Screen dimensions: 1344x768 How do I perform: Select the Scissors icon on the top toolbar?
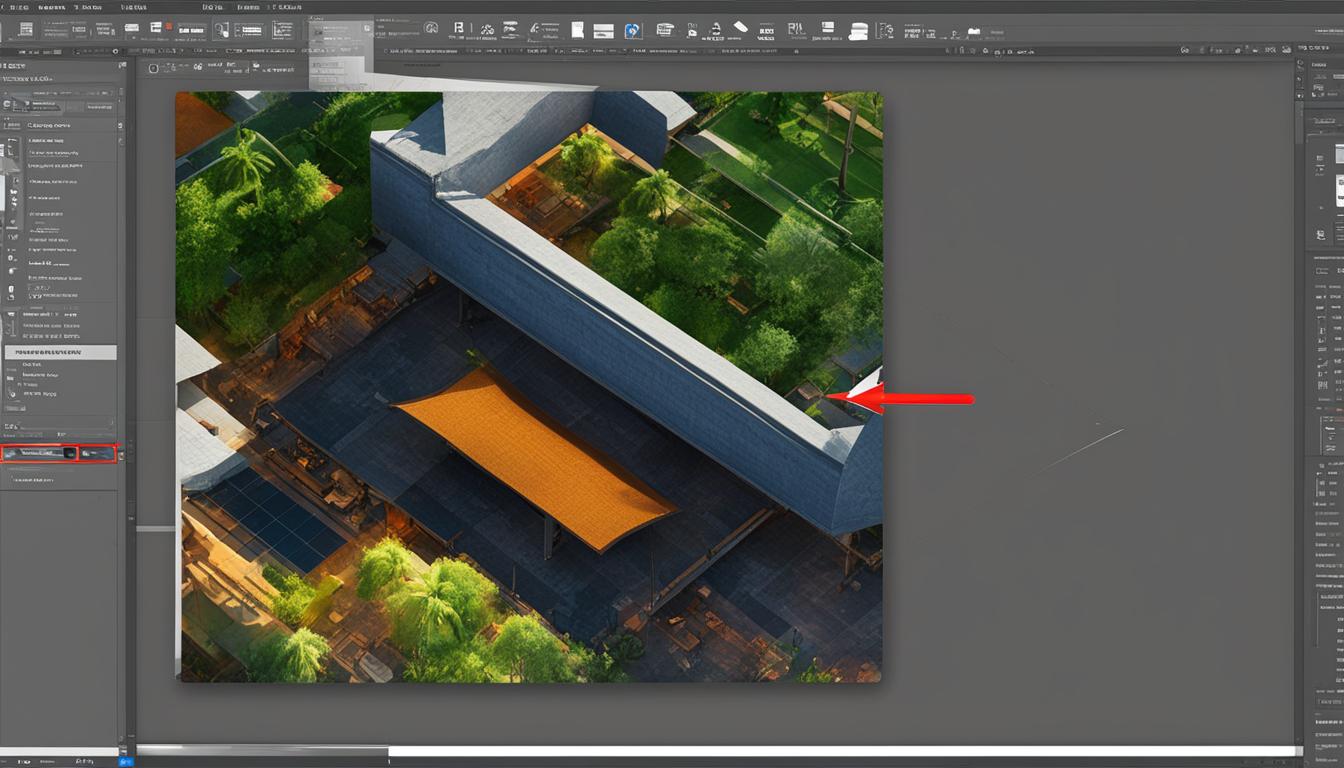coord(486,30)
